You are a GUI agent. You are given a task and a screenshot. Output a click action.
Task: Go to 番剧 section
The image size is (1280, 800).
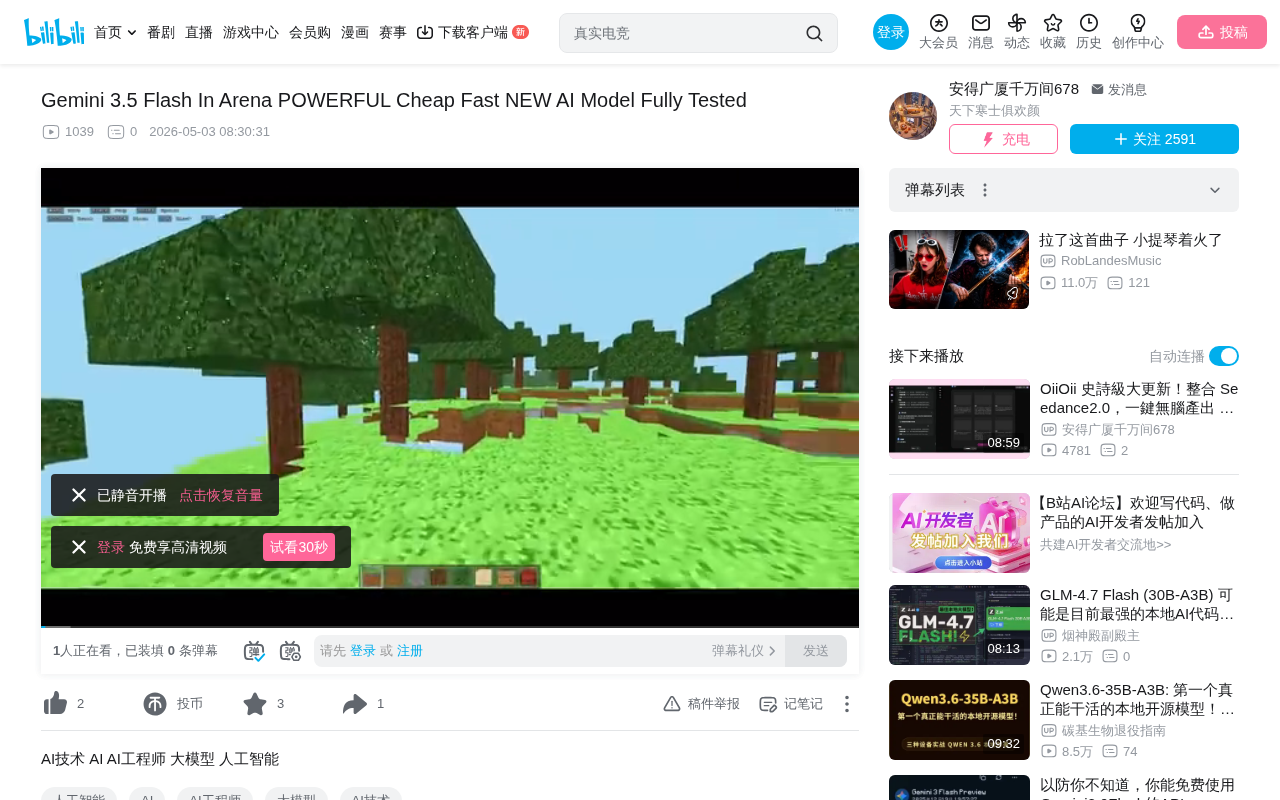pos(161,33)
